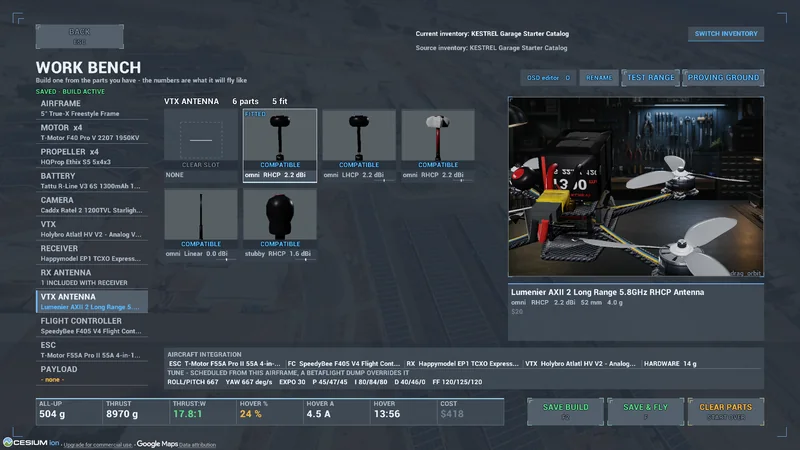Click the HOVER 13:56 time

pyautogui.click(x=387, y=414)
